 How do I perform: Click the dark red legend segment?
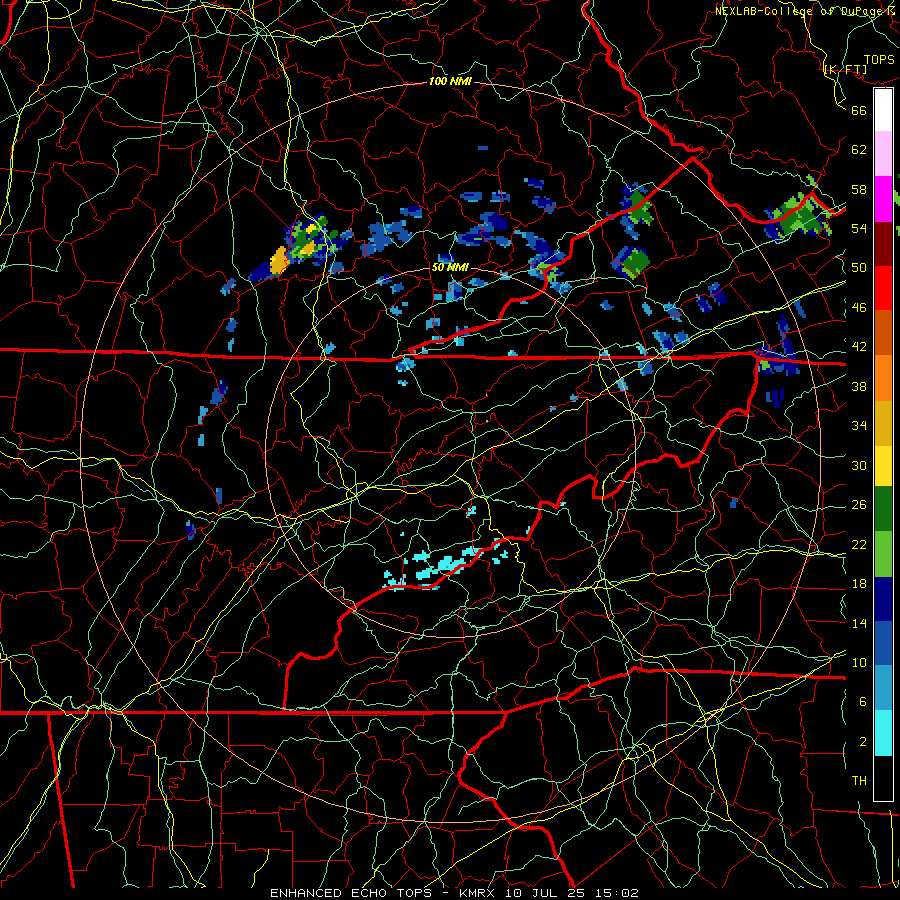click(883, 244)
